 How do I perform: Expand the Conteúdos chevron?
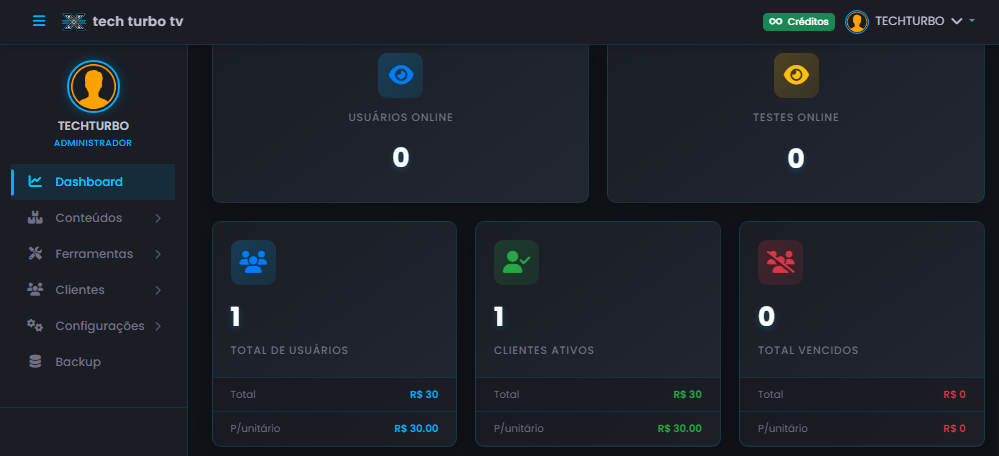click(x=158, y=218)
